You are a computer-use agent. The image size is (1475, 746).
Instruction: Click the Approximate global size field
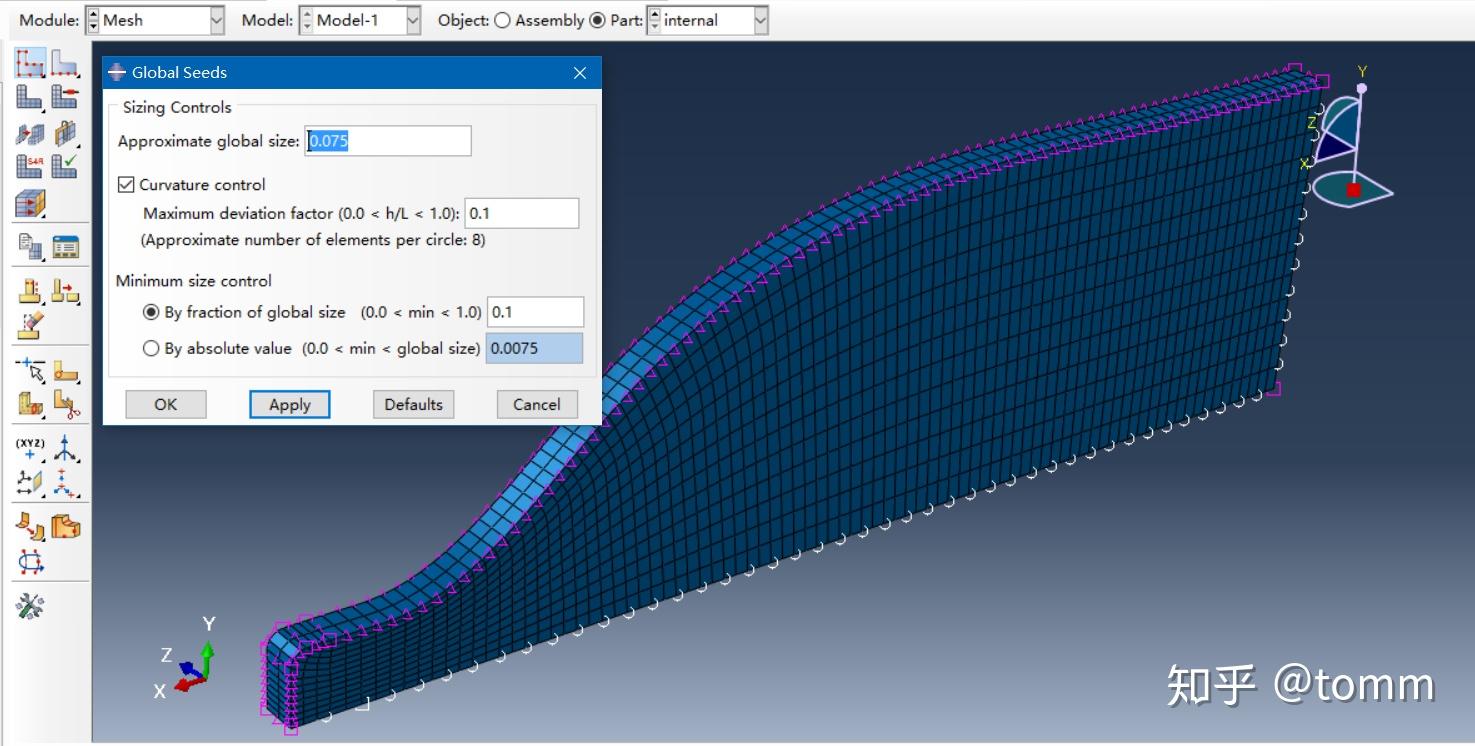click(x=388, y=140)
